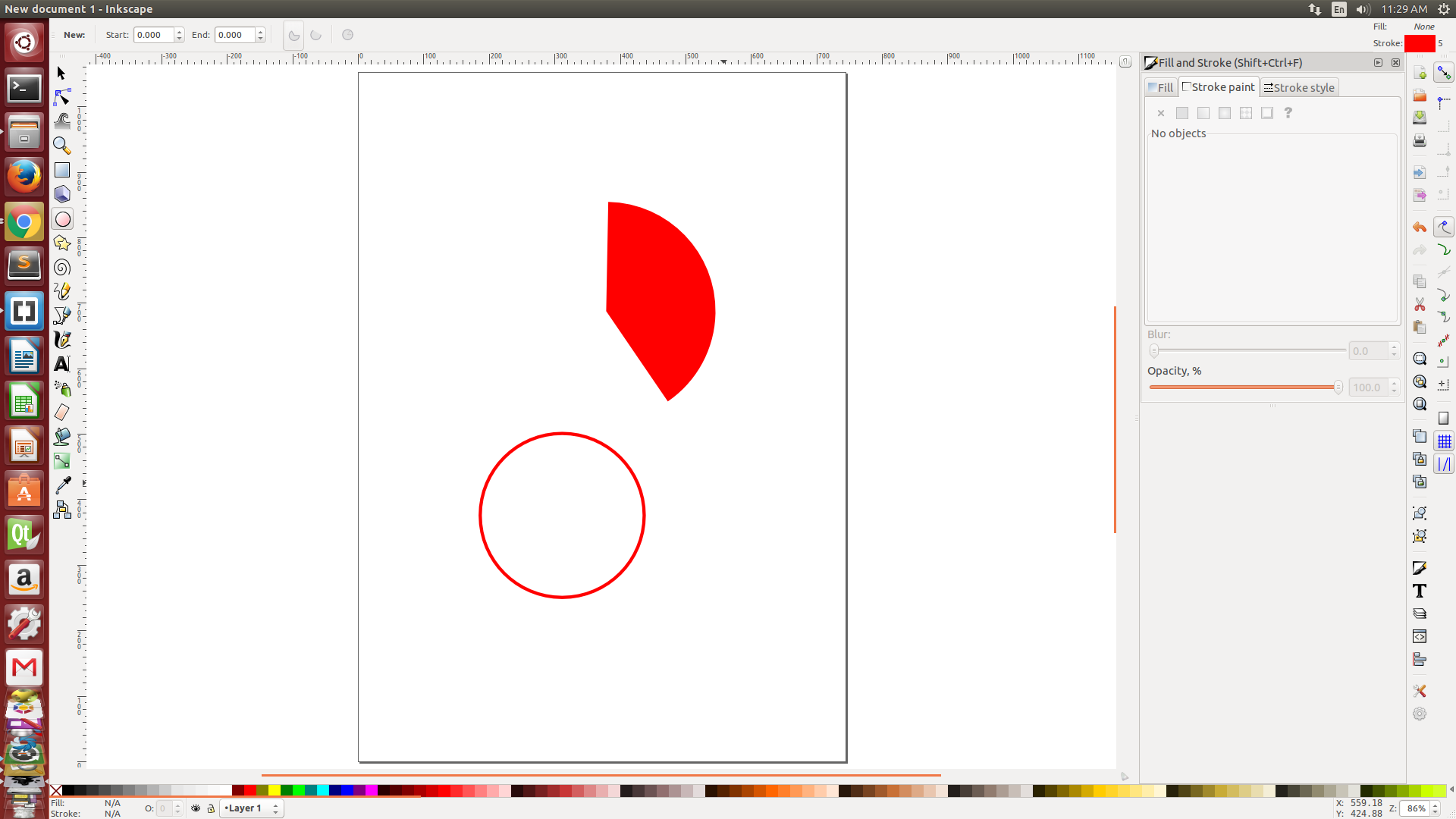1456x819 pixels.
Task: Select the Pencil freehand tool
Action: pyautogui.click(x=62, y=291)
